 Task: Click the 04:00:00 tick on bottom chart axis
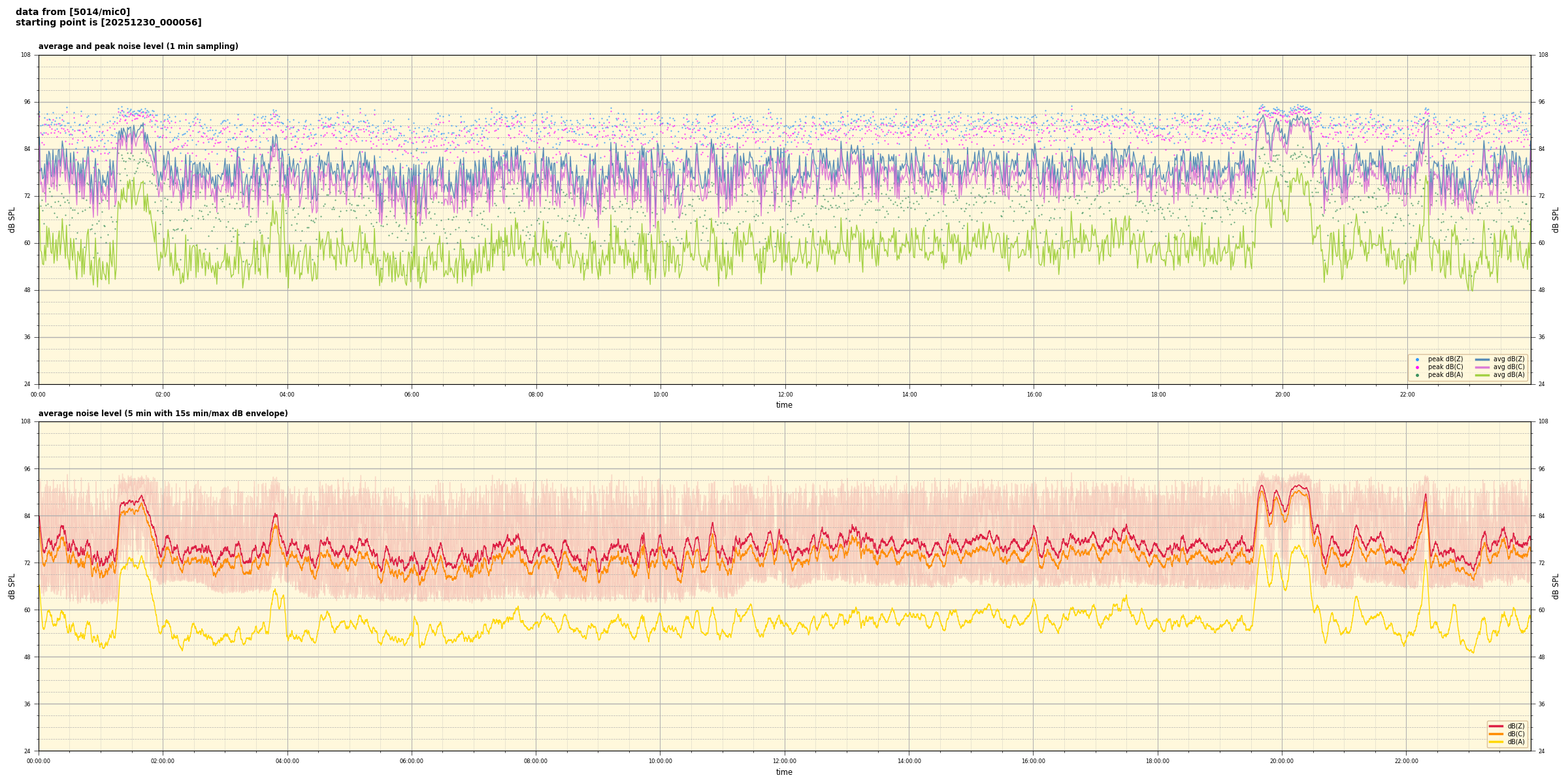(287, 761)
